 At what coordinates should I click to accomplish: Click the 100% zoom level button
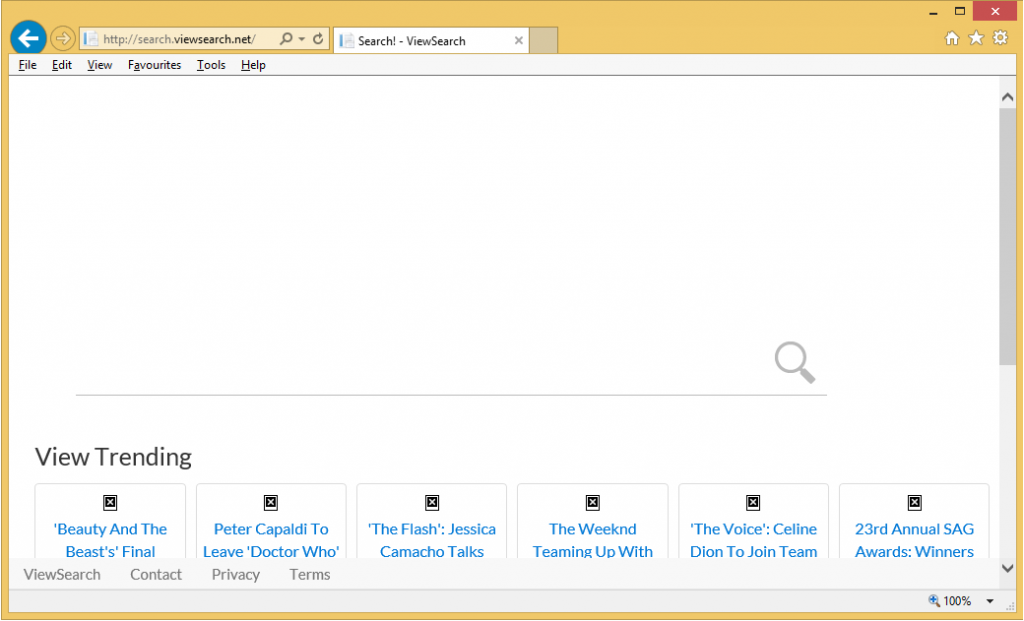tap(951, 601)
